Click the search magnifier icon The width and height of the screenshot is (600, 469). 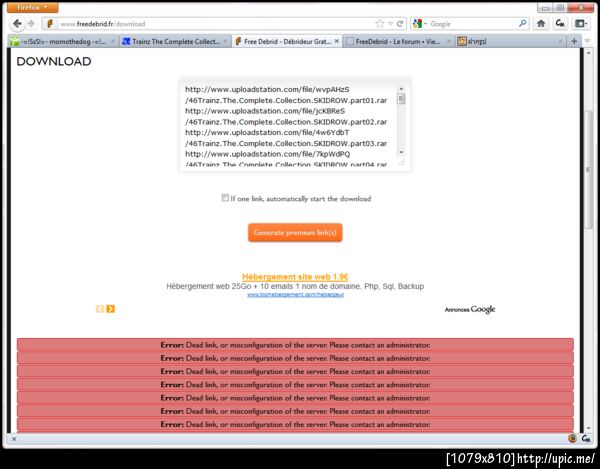pyautogui.click(x=522, y=24)
